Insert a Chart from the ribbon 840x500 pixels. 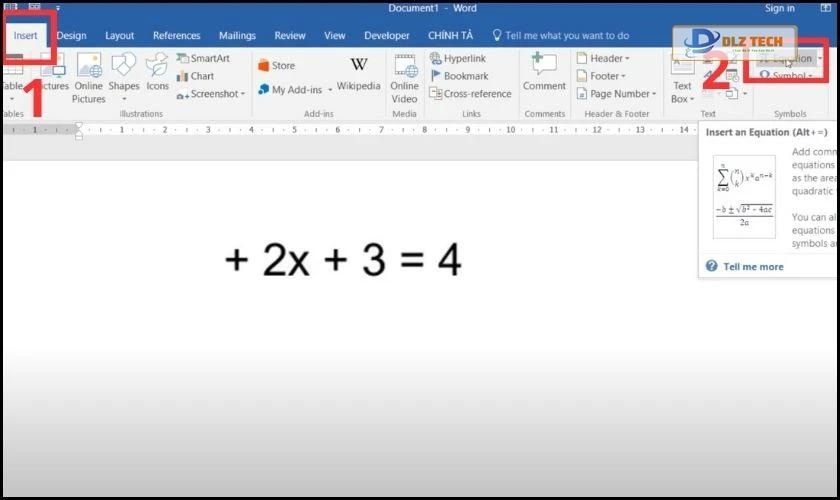tap(196, 76)
